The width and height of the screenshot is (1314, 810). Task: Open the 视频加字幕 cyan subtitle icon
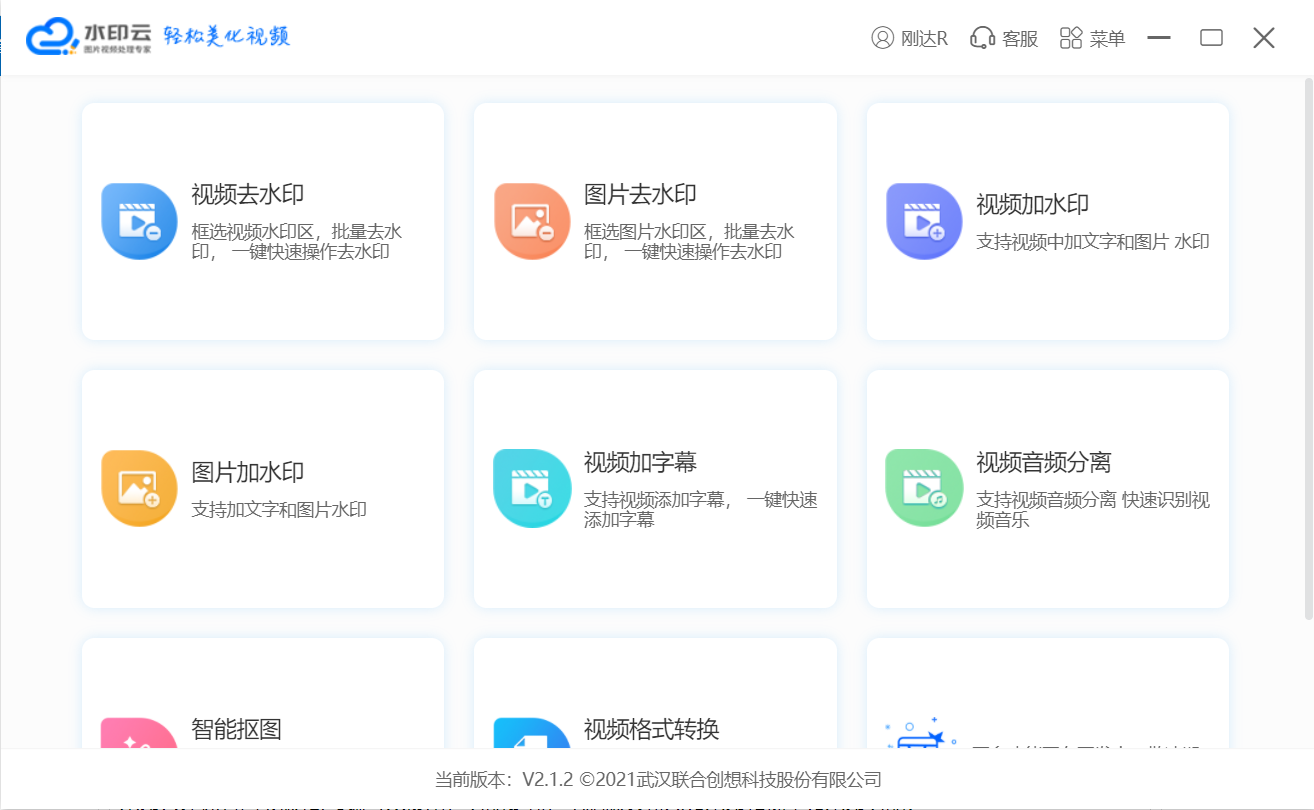point(532,489)
